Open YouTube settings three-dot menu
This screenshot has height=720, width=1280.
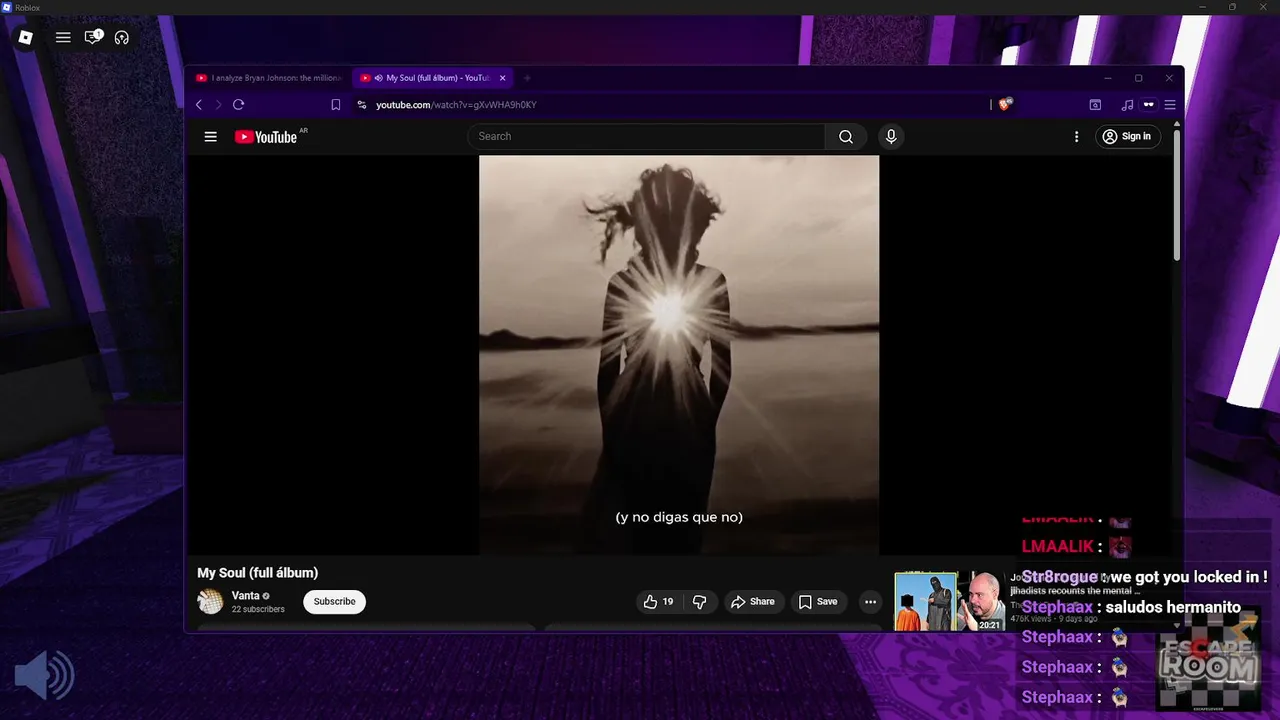pos(1076,137)
